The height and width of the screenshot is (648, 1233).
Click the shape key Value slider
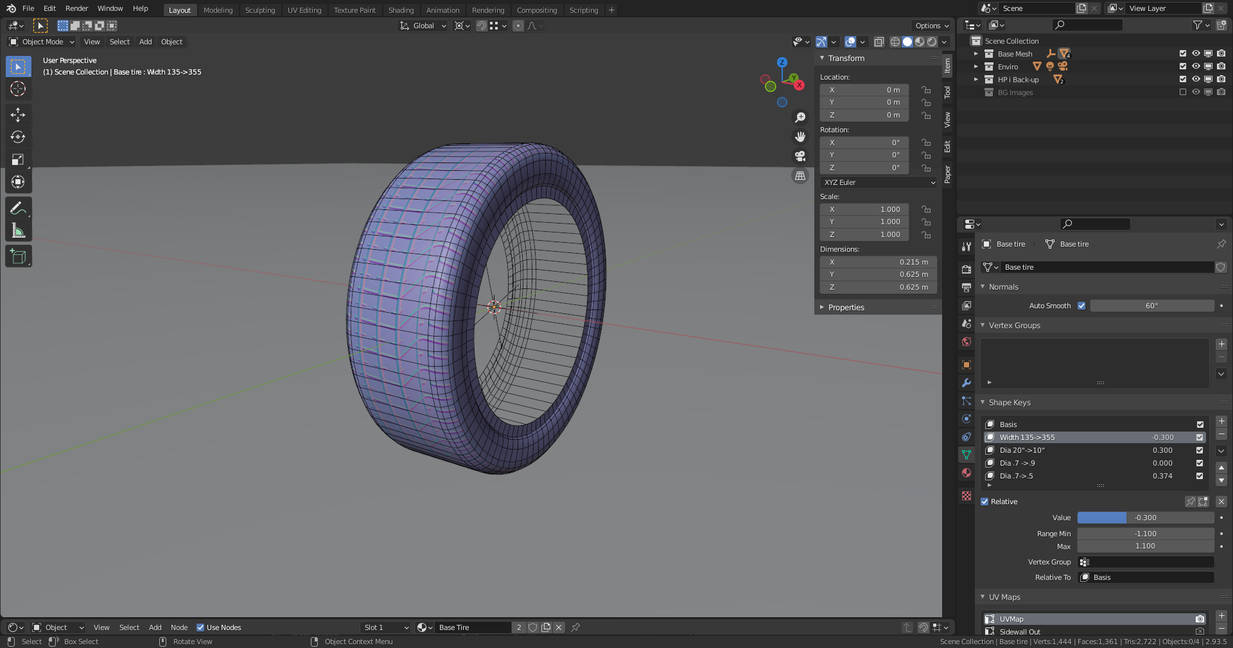pos(1144,518)
